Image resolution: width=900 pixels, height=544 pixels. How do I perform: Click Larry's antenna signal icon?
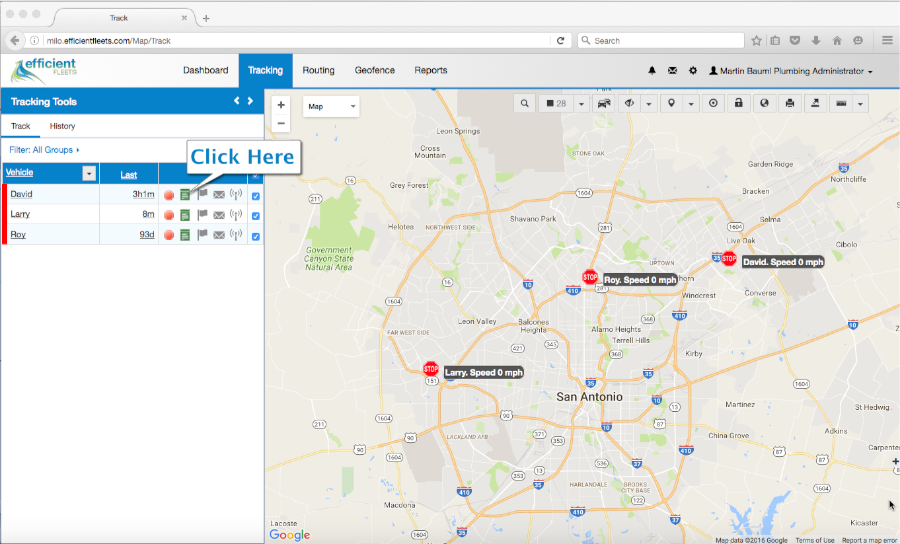[235, 215]
